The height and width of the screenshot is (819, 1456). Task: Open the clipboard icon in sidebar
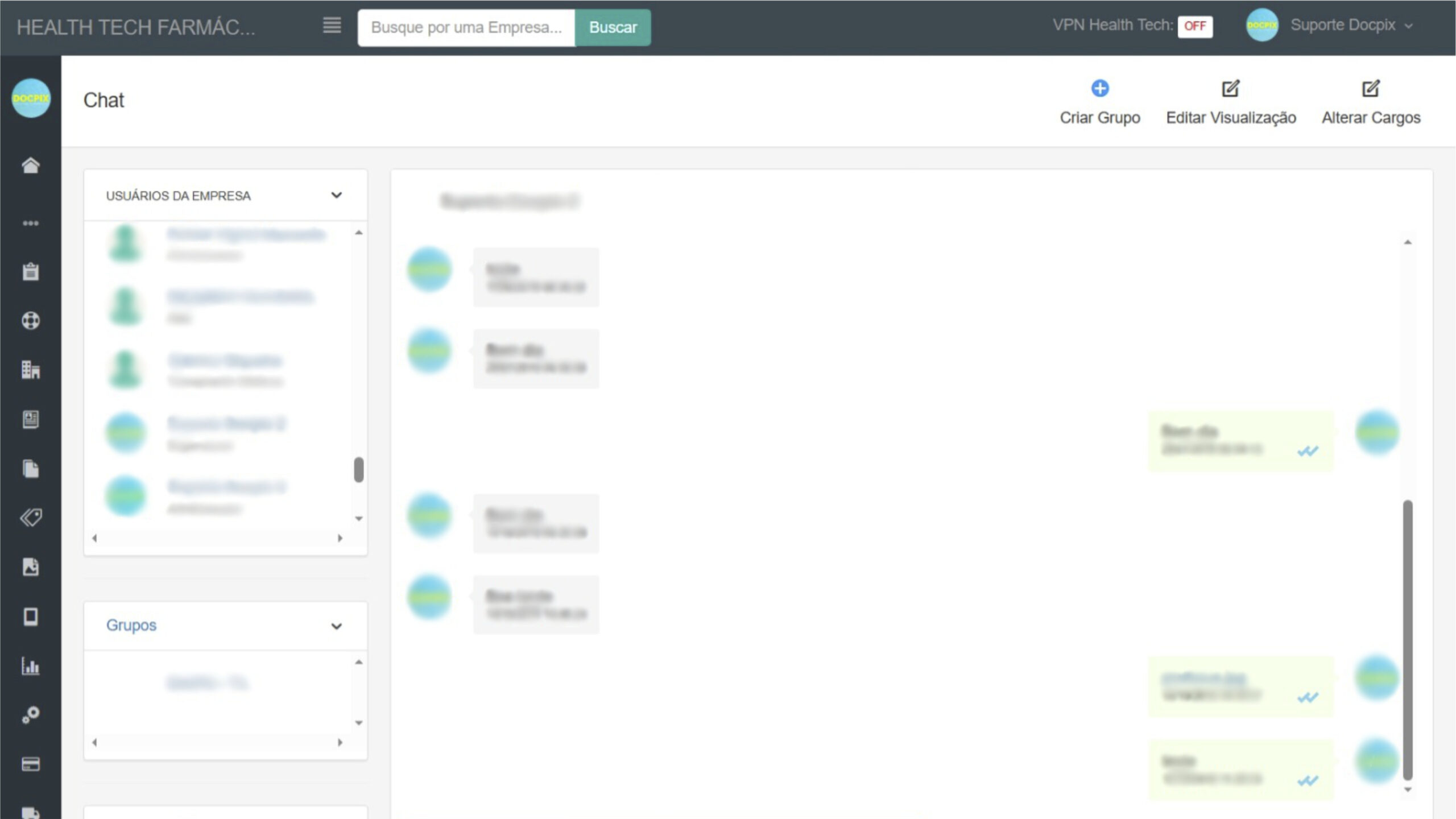[x=31, y=271]
